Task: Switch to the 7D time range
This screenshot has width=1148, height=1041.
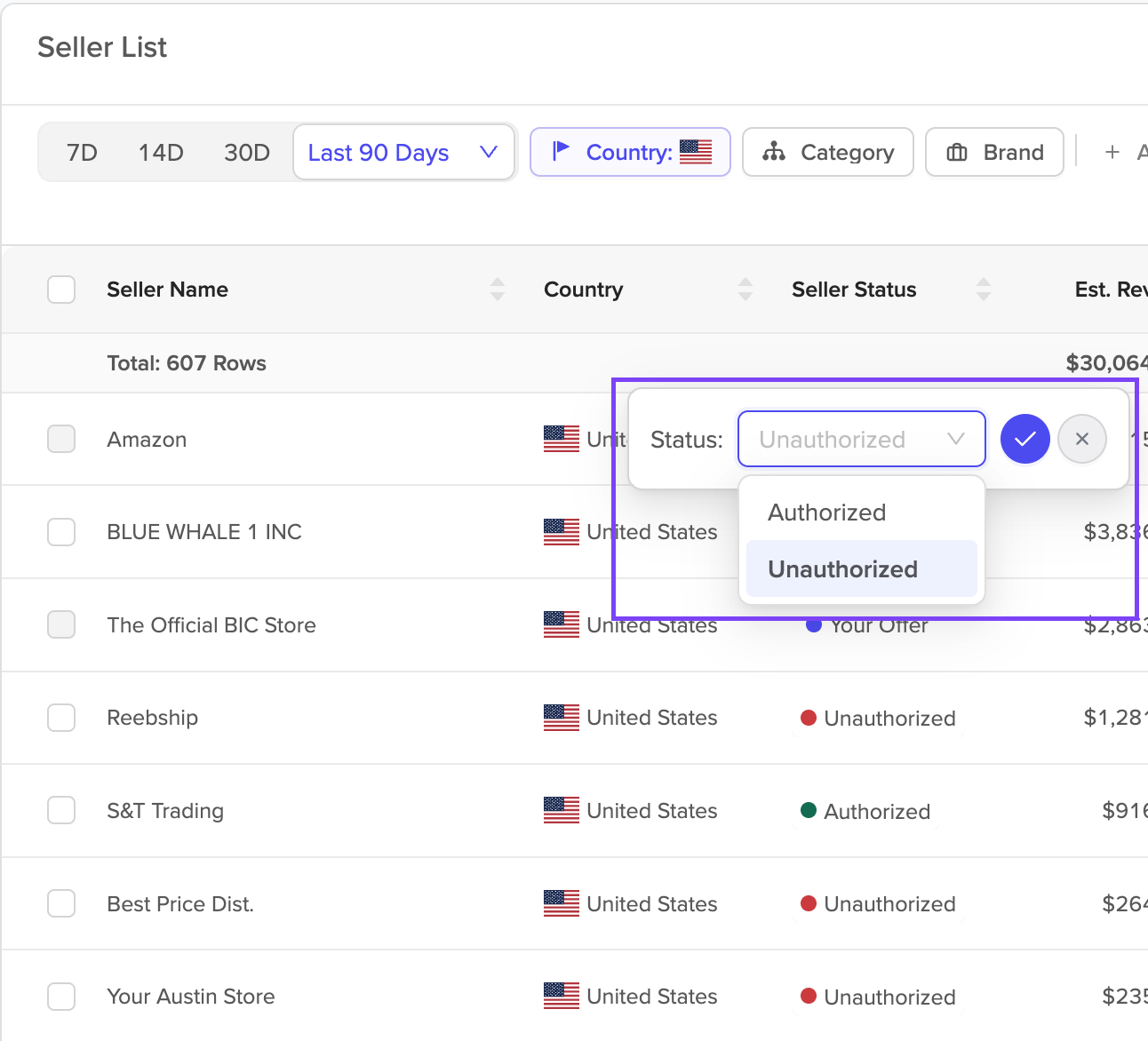Action: (x=82, y=153)
